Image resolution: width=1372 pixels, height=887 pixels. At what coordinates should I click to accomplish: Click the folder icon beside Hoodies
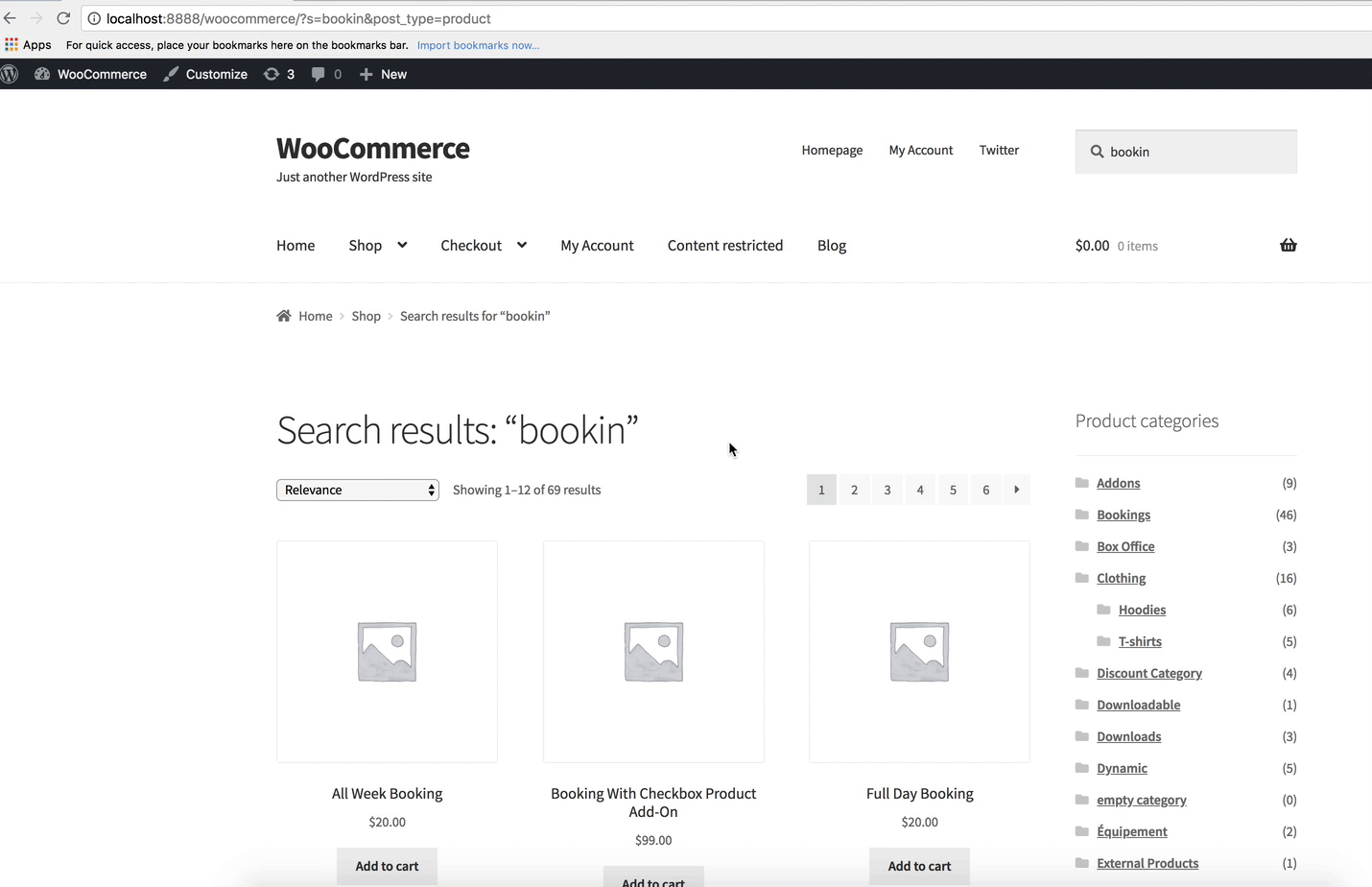coord(1103,610)
